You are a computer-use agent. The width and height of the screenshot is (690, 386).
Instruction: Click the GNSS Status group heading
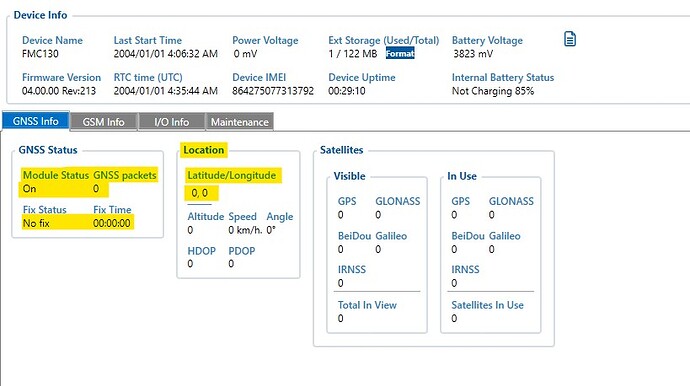48,150
